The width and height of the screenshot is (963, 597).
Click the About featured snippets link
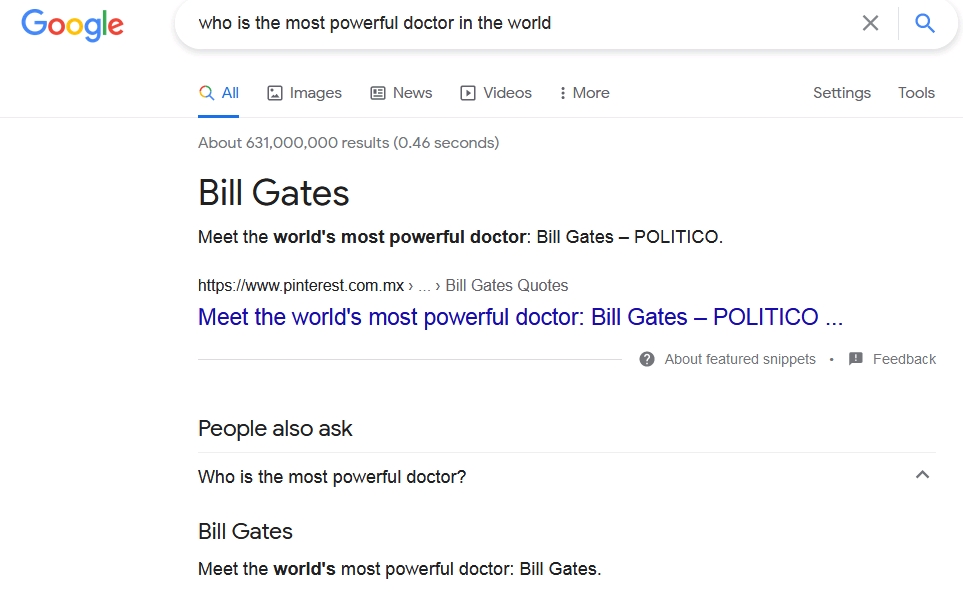(x=740, y=359)
